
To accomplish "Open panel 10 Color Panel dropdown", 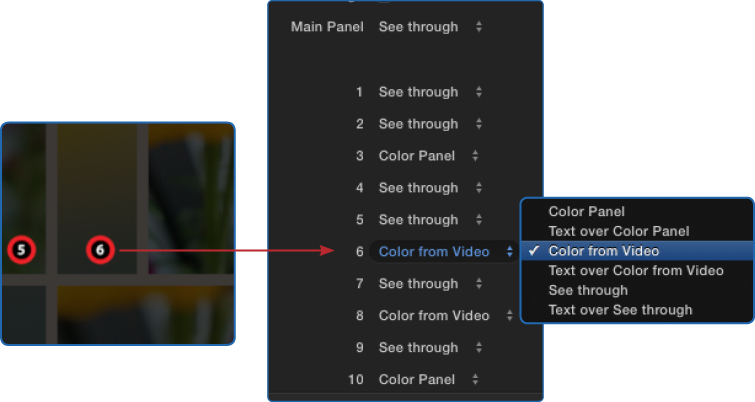I will 429,379.
